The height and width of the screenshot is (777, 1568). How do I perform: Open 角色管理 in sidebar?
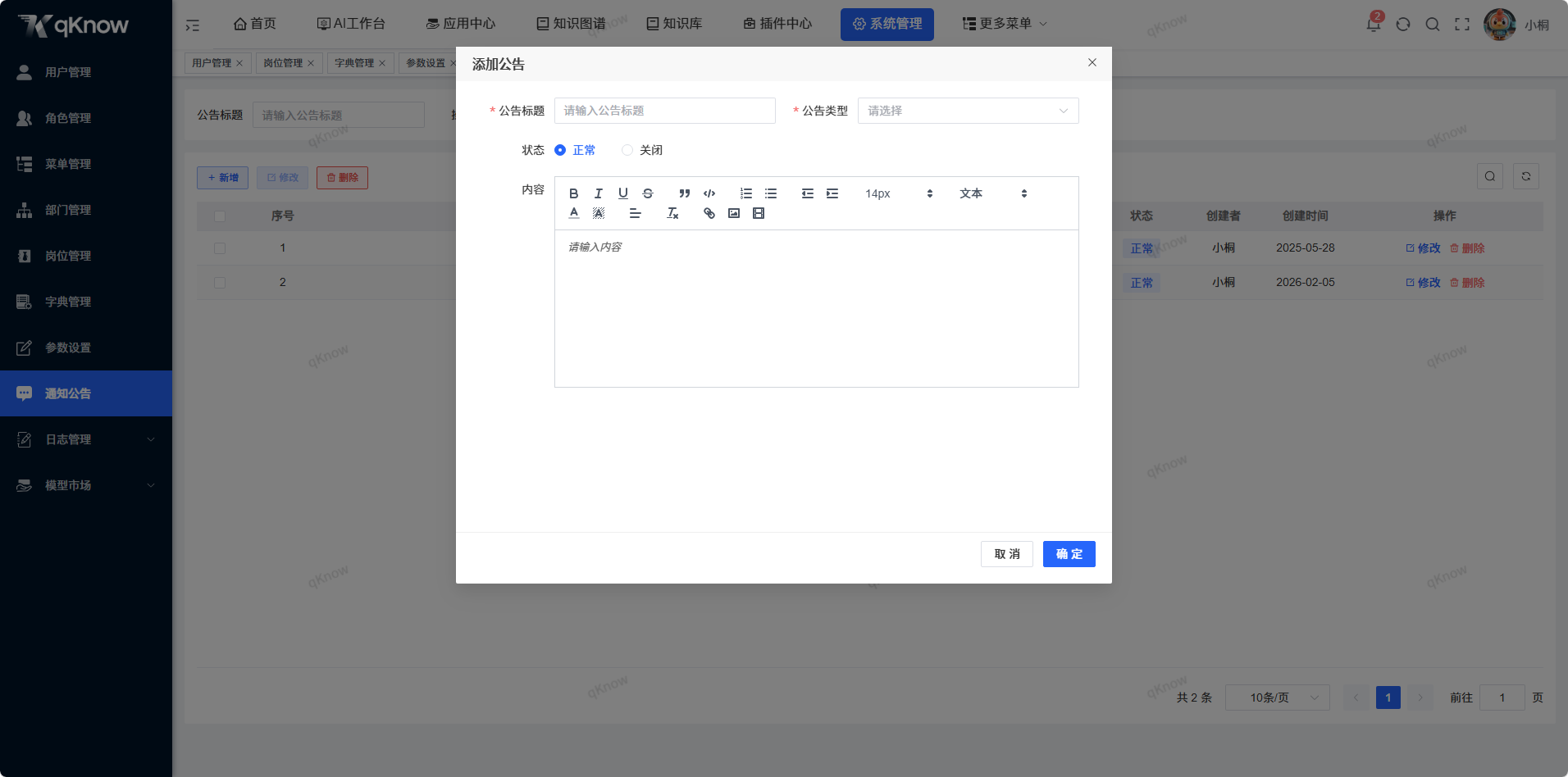pos(86,118)
